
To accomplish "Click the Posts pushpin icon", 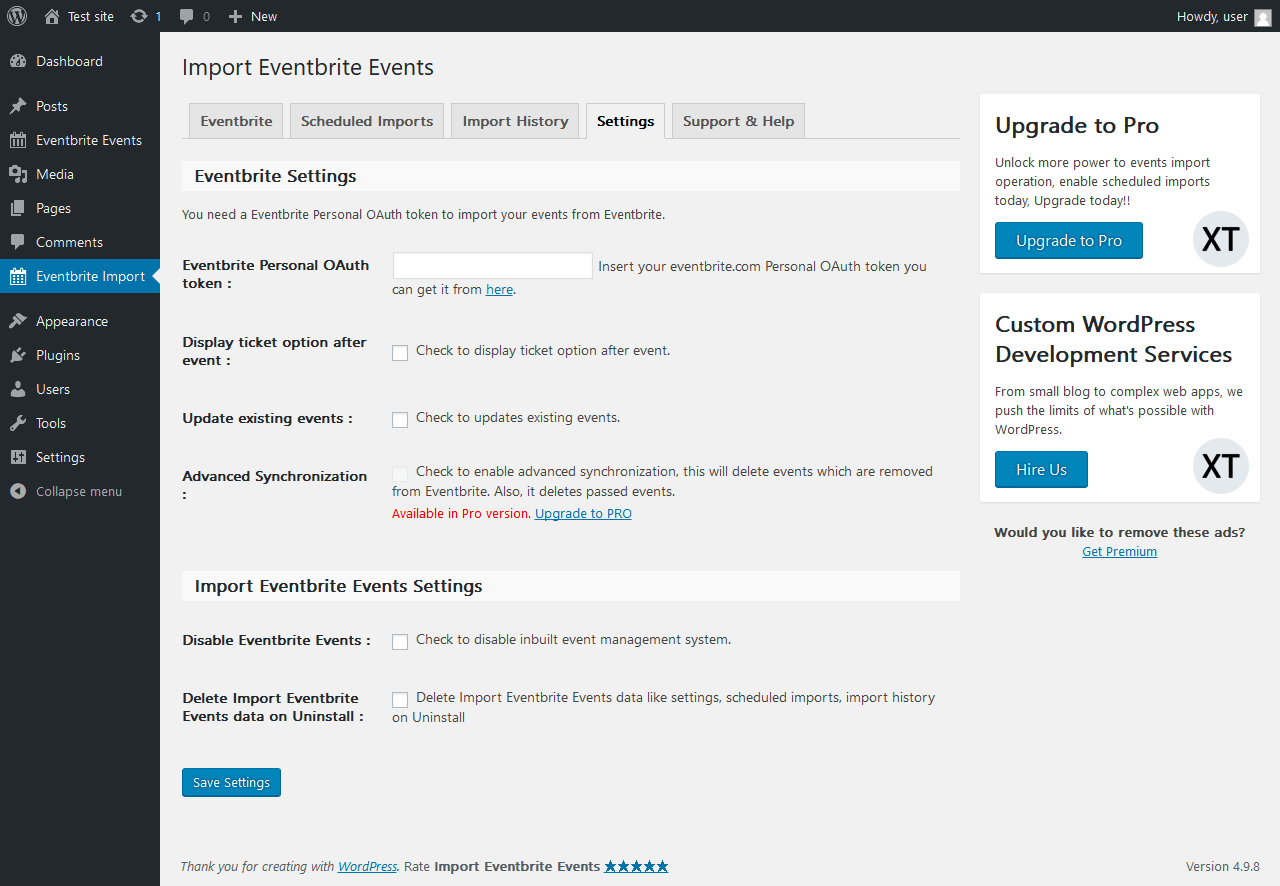I will coord(18,106).
